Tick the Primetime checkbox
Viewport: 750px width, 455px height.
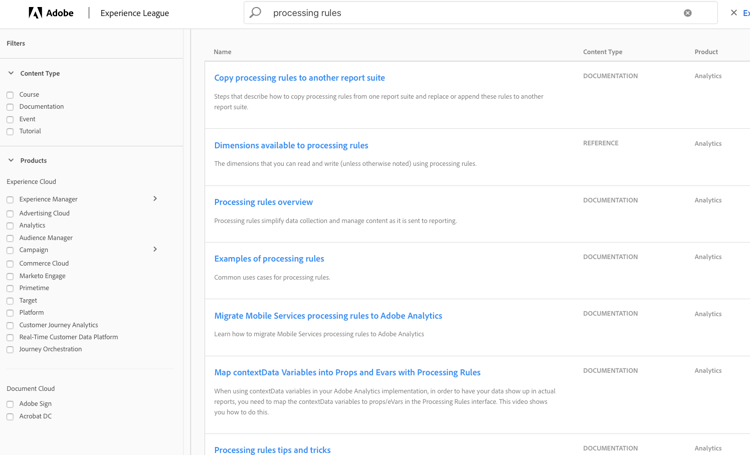10,288
